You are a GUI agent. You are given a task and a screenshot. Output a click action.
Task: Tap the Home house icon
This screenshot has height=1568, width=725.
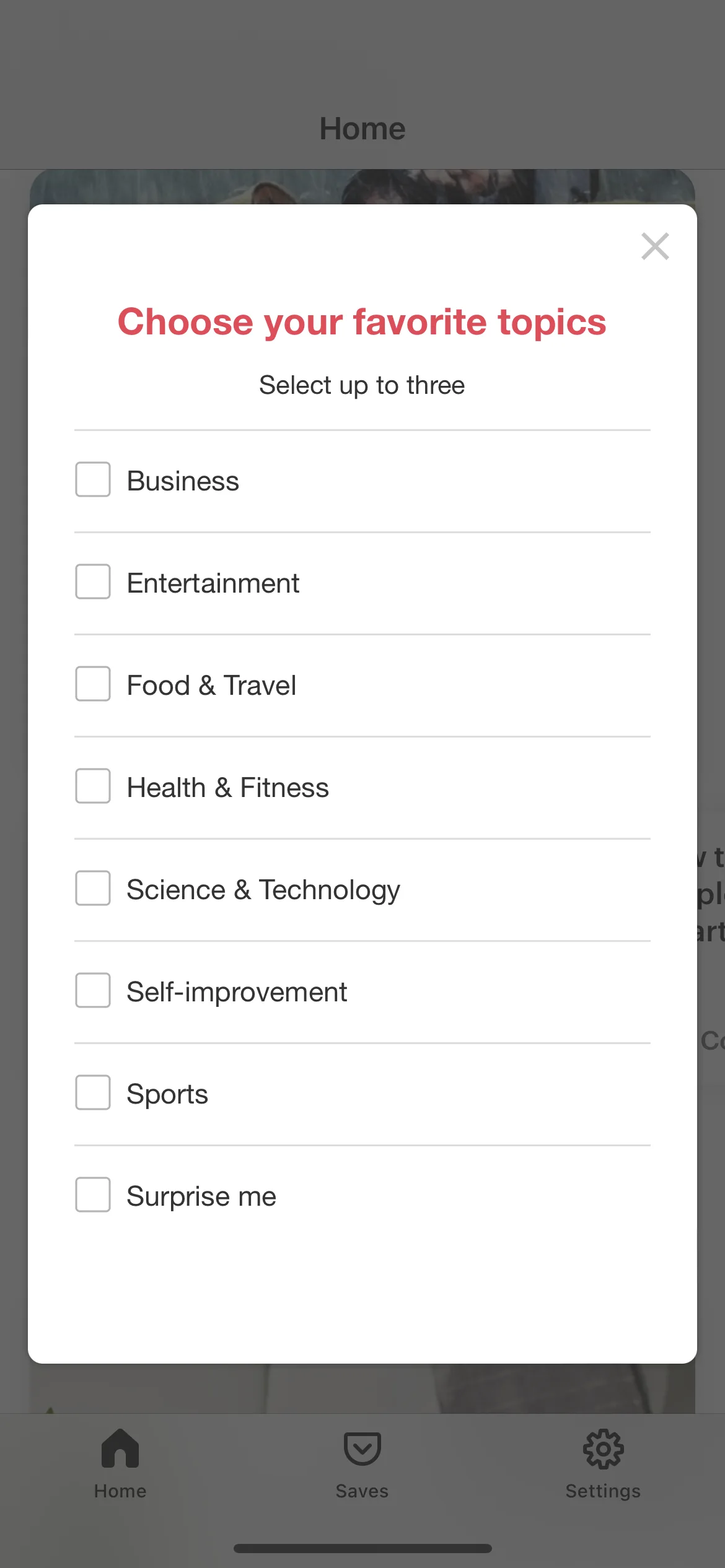point(120,1448)
